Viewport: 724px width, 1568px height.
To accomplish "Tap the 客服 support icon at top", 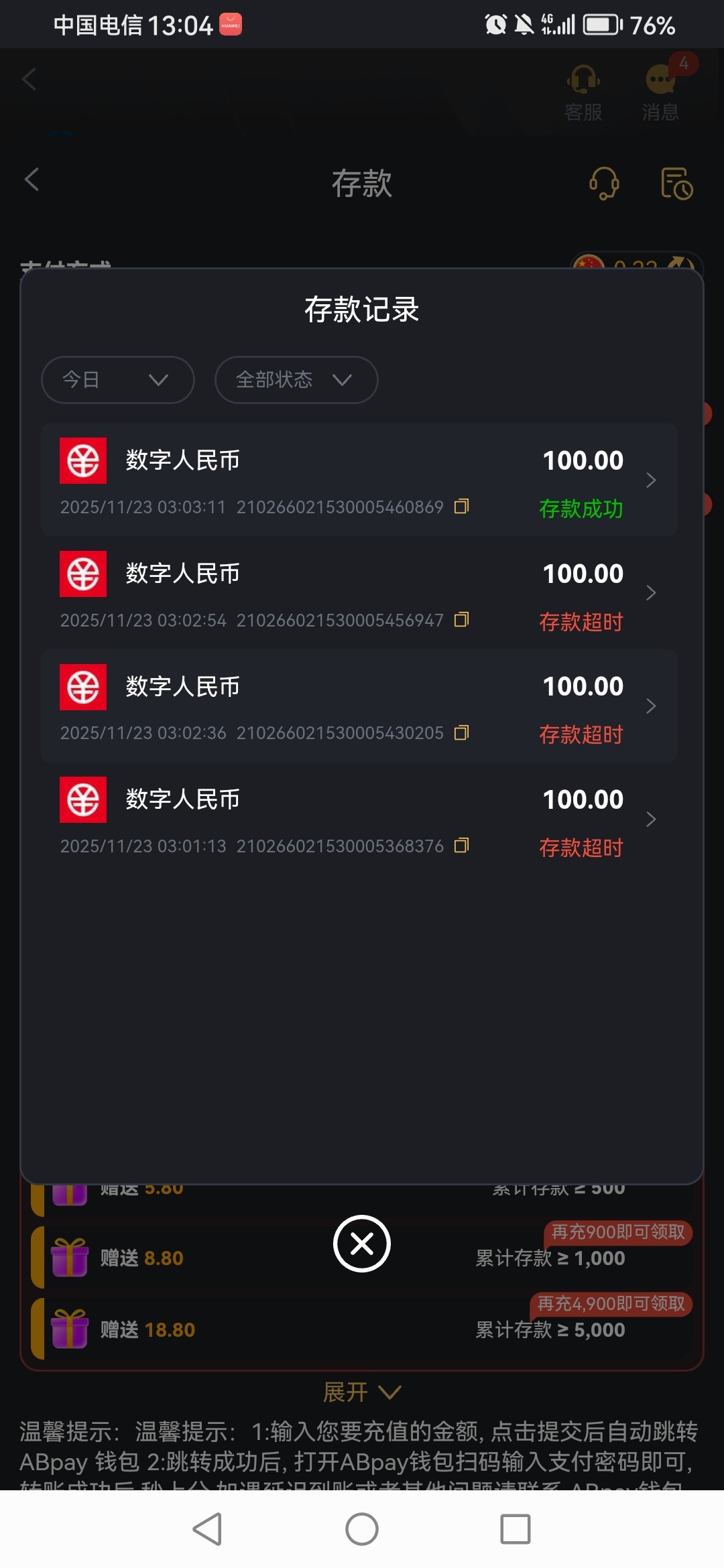I will (583, 92).
